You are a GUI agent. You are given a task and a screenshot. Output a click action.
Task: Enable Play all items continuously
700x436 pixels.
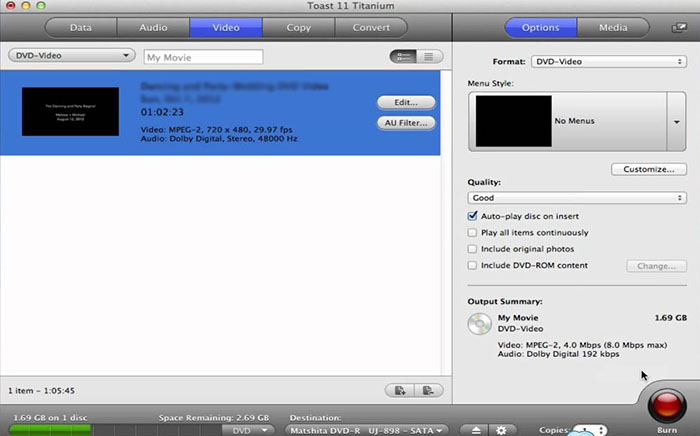click(x=473, y=233)
